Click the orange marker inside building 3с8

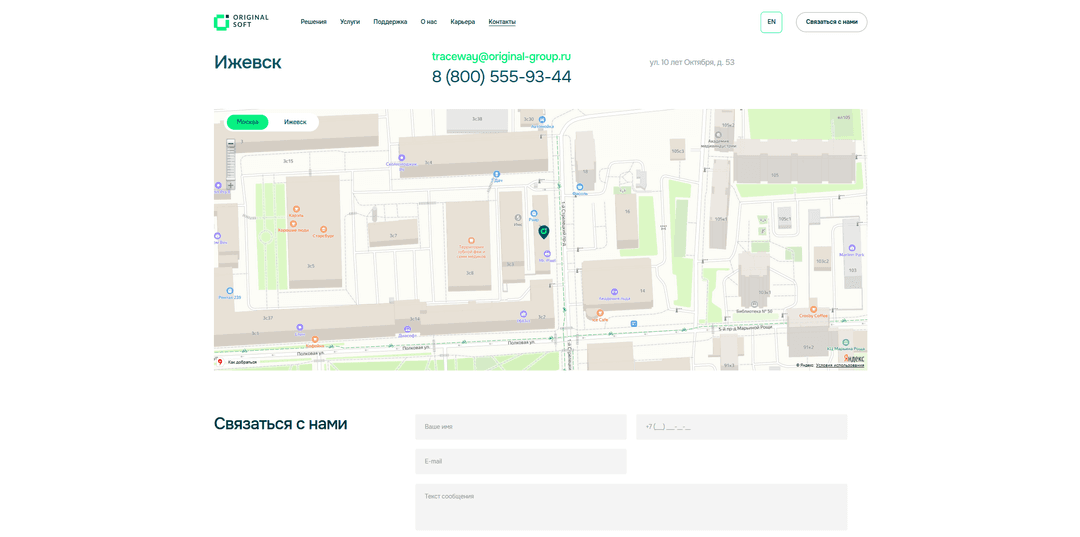[472, 240]
